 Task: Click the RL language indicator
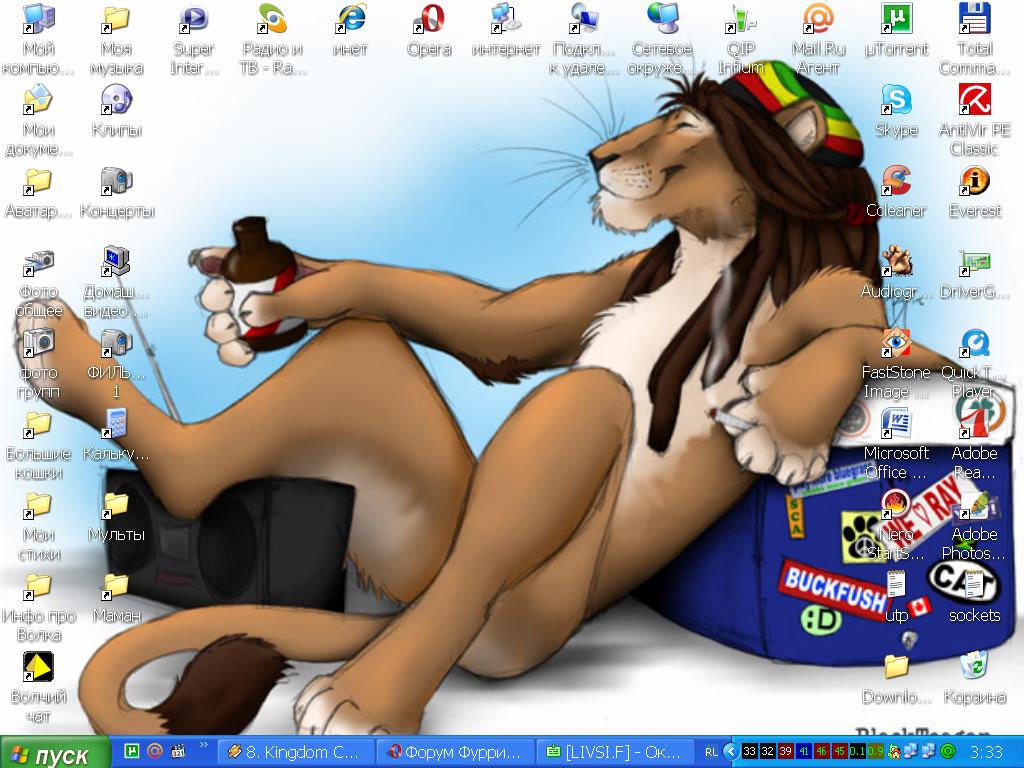[711, 751]
